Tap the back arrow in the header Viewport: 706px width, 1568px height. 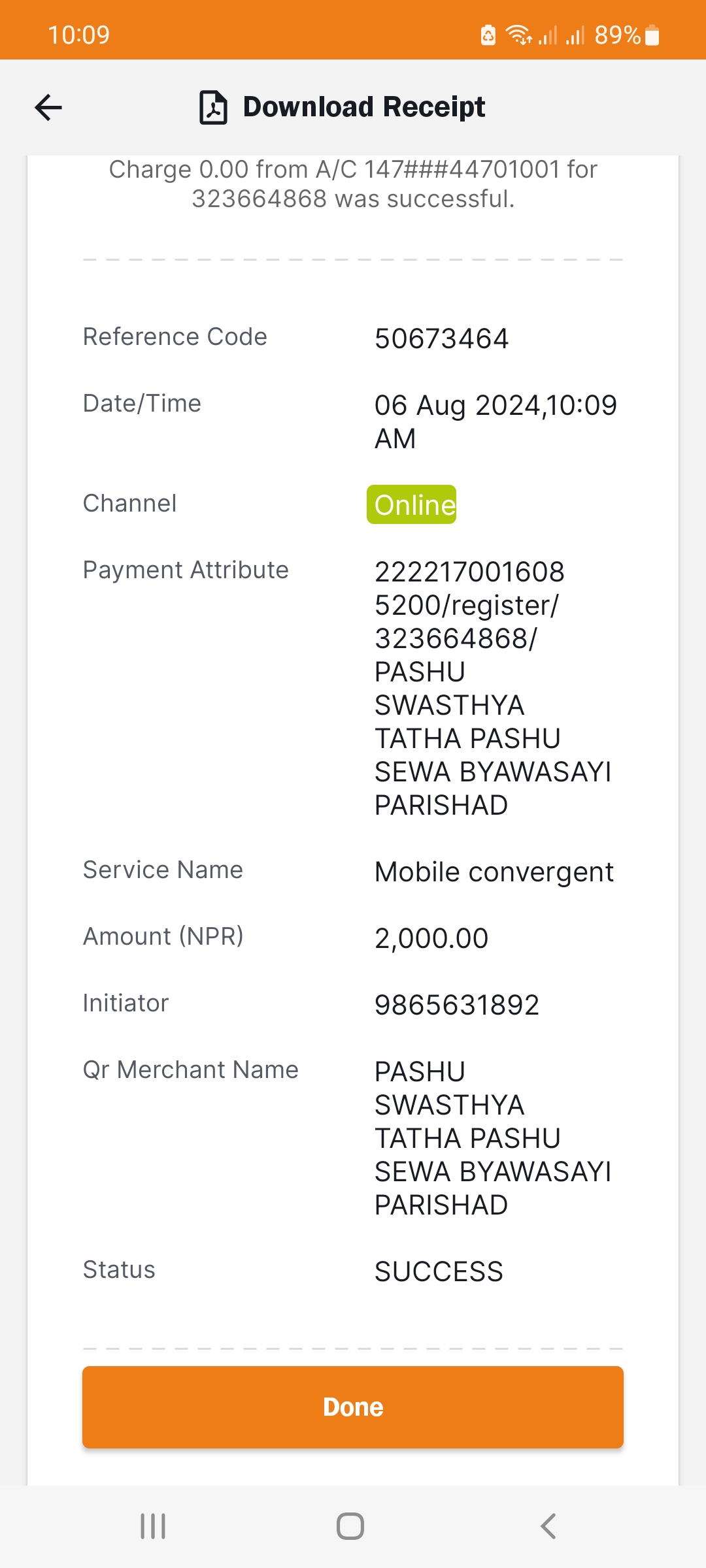pos(48,108)
